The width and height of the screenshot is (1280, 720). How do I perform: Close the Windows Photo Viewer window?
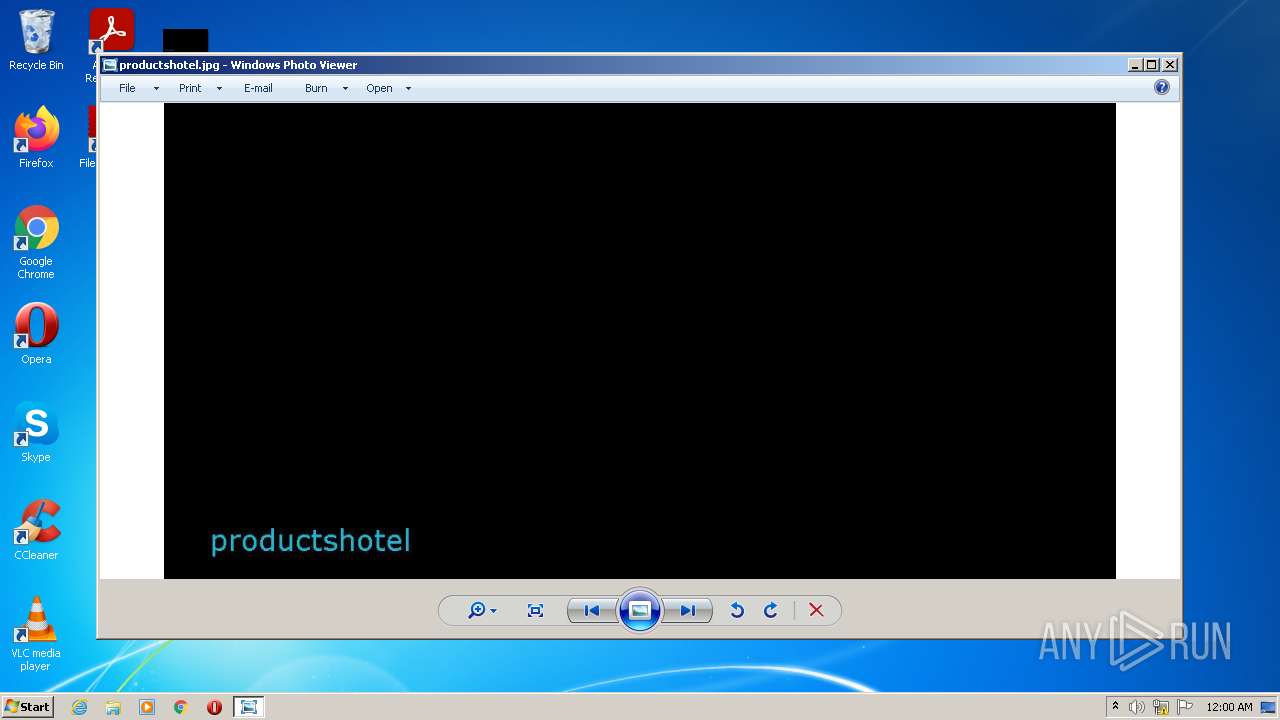coord(1170,65)
